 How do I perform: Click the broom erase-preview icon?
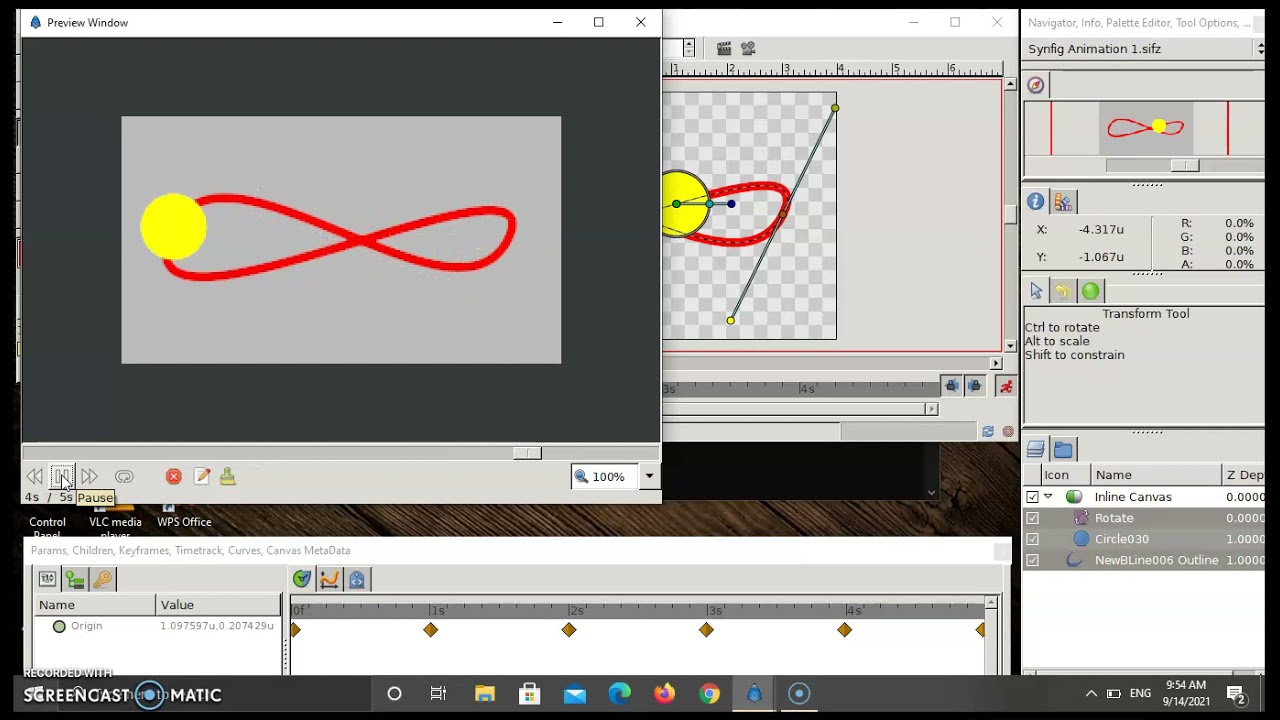[x=228, y=477]
